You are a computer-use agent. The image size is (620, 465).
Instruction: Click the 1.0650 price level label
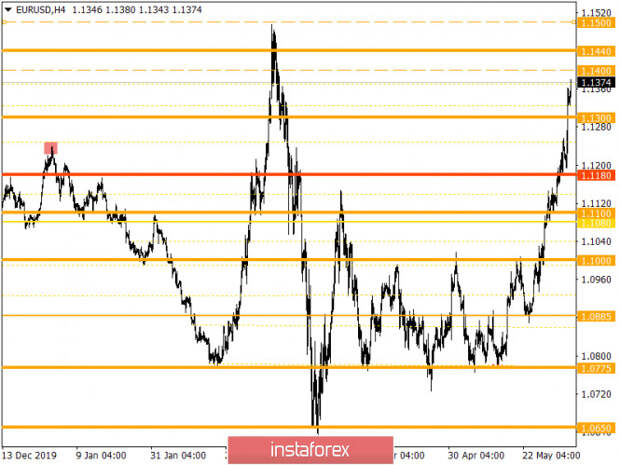[x=596, y=428]
